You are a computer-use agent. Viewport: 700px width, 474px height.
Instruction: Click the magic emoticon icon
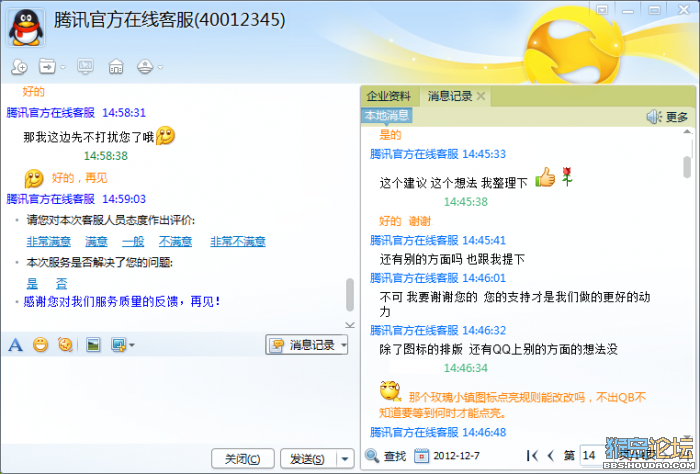[65, 345]
